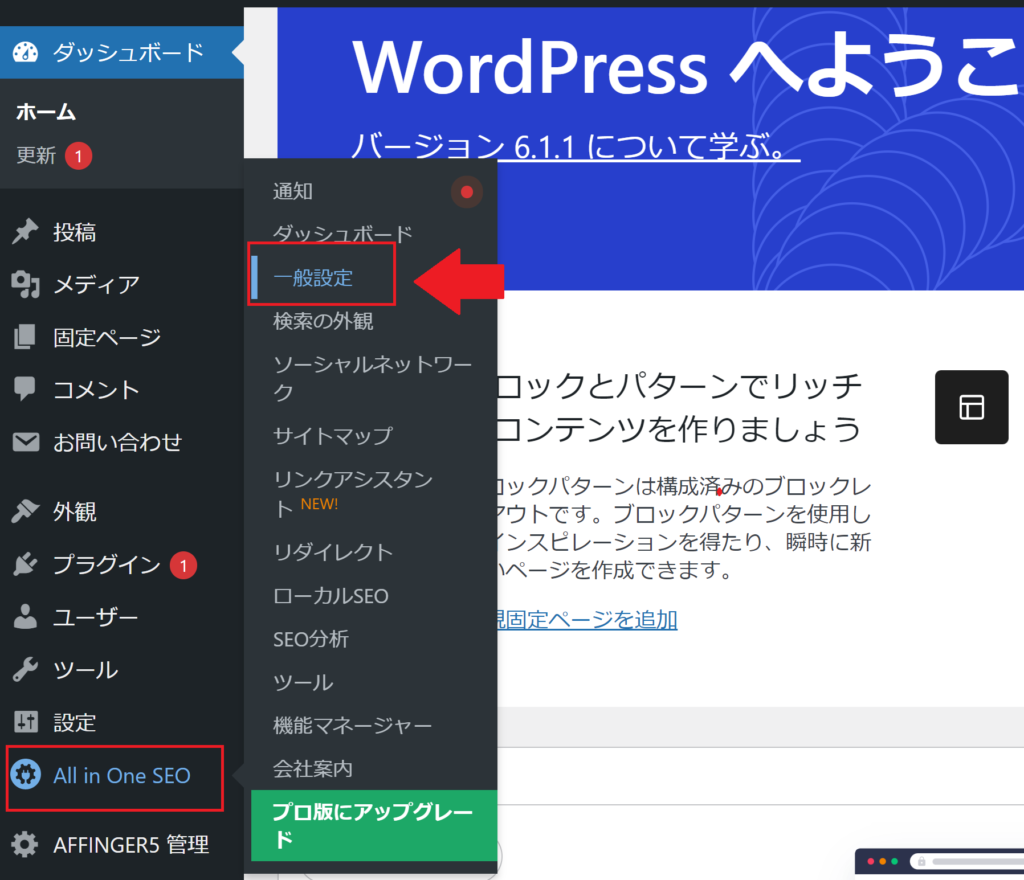Open ダッシュボード in the left sidebar
This screenshot has height=880, width=1024.
(121, 52)
